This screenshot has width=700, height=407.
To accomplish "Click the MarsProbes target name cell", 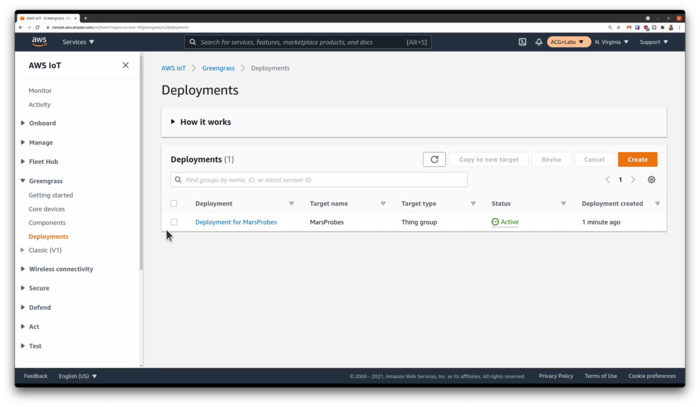I will (327, 222).
